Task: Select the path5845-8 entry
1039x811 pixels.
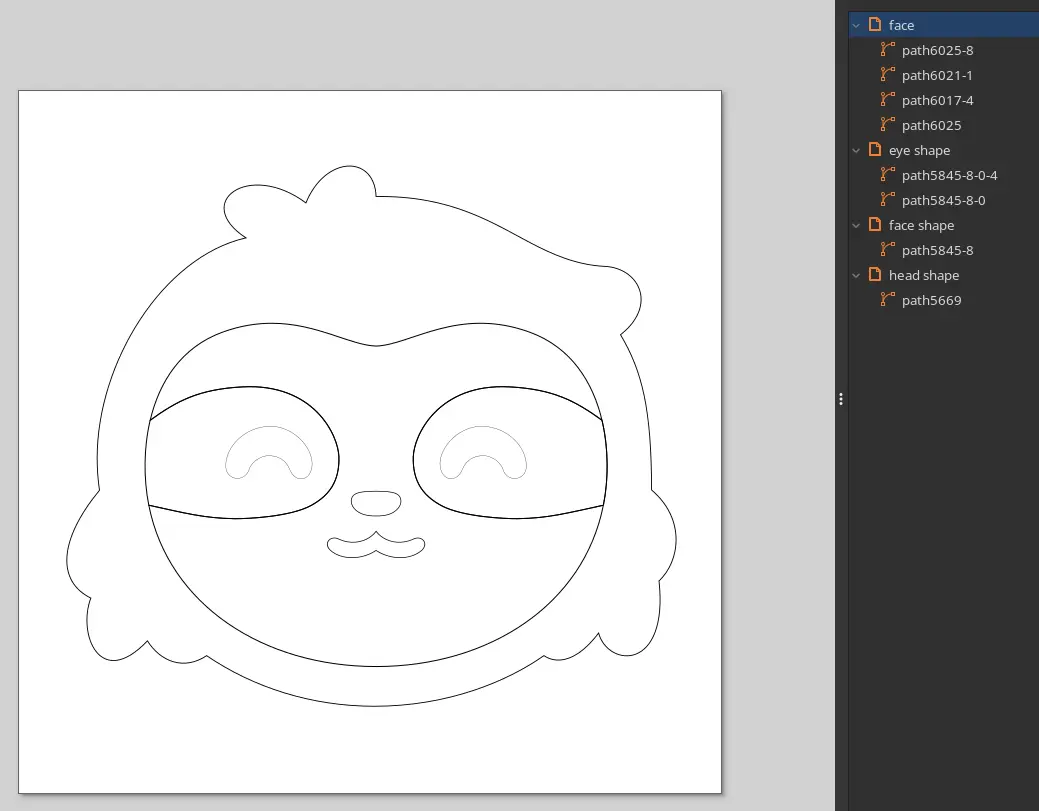Action: click(937, 250)
